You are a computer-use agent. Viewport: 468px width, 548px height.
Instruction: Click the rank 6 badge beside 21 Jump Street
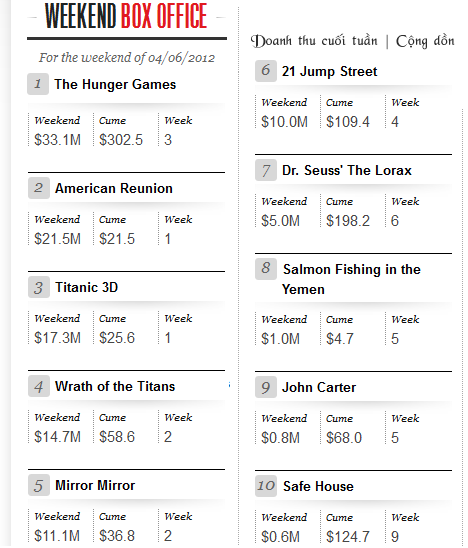click(266, 71)
